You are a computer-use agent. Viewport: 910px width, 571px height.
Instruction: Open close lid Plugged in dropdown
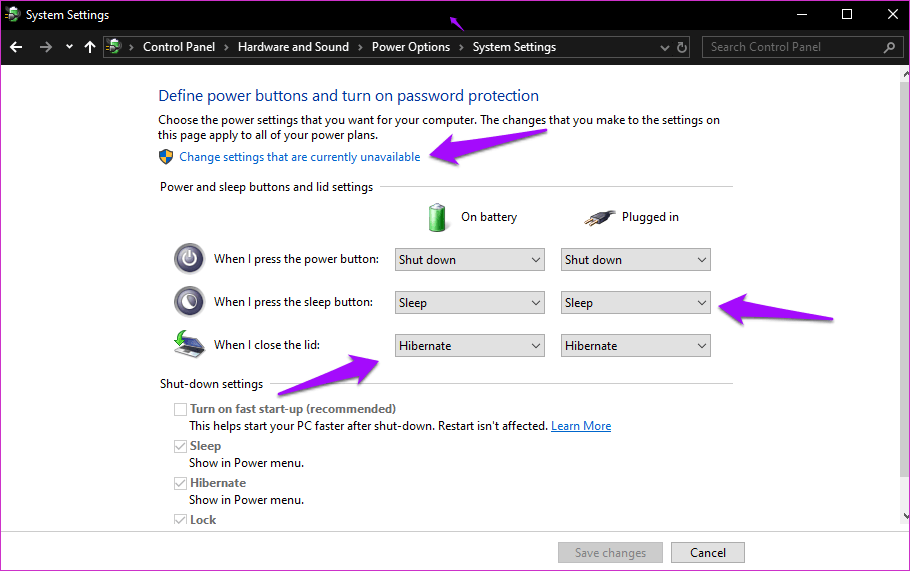coord(635,345)
